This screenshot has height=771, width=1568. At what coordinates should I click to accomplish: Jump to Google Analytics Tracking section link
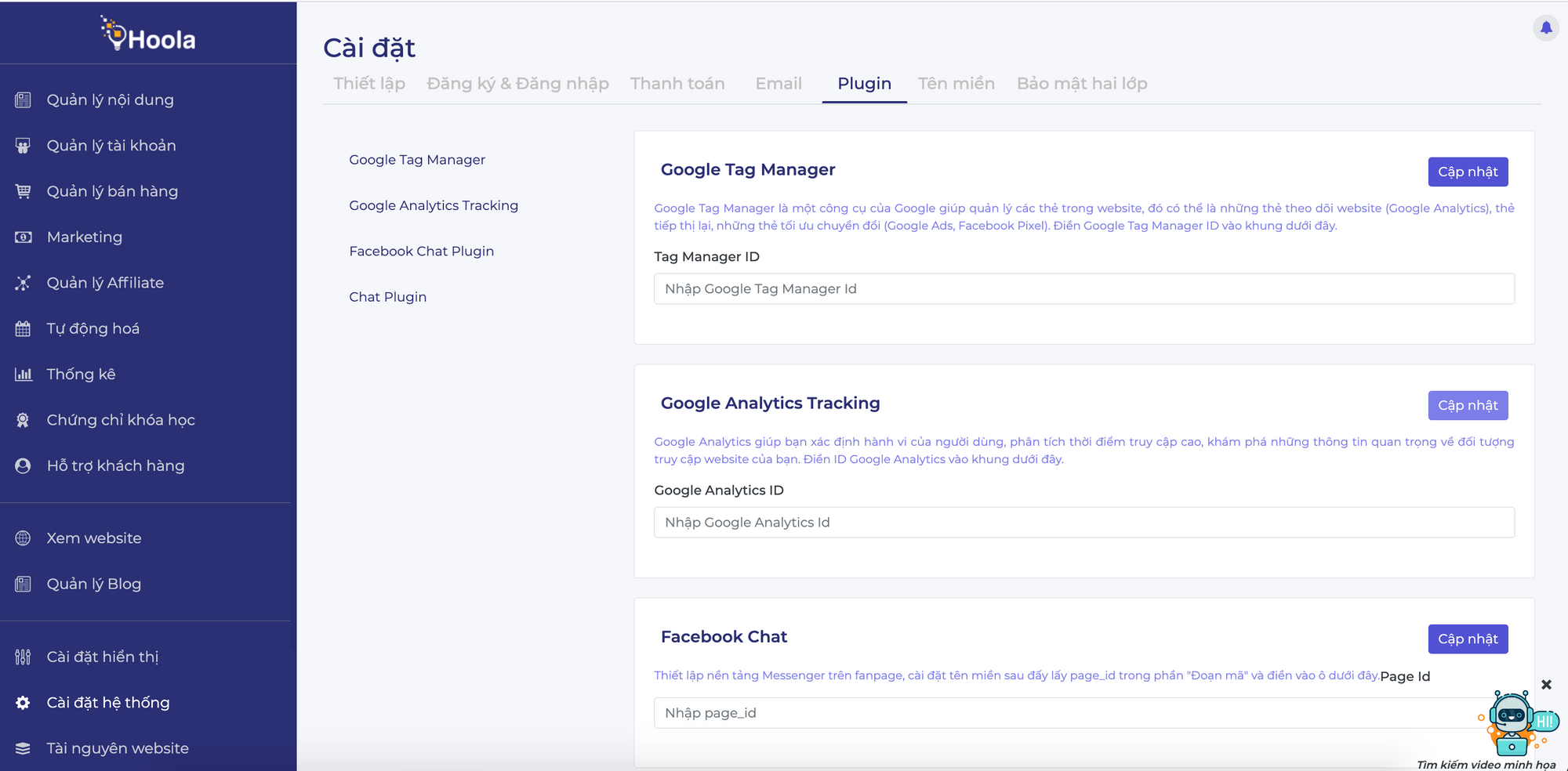click(x=434, y=205)
